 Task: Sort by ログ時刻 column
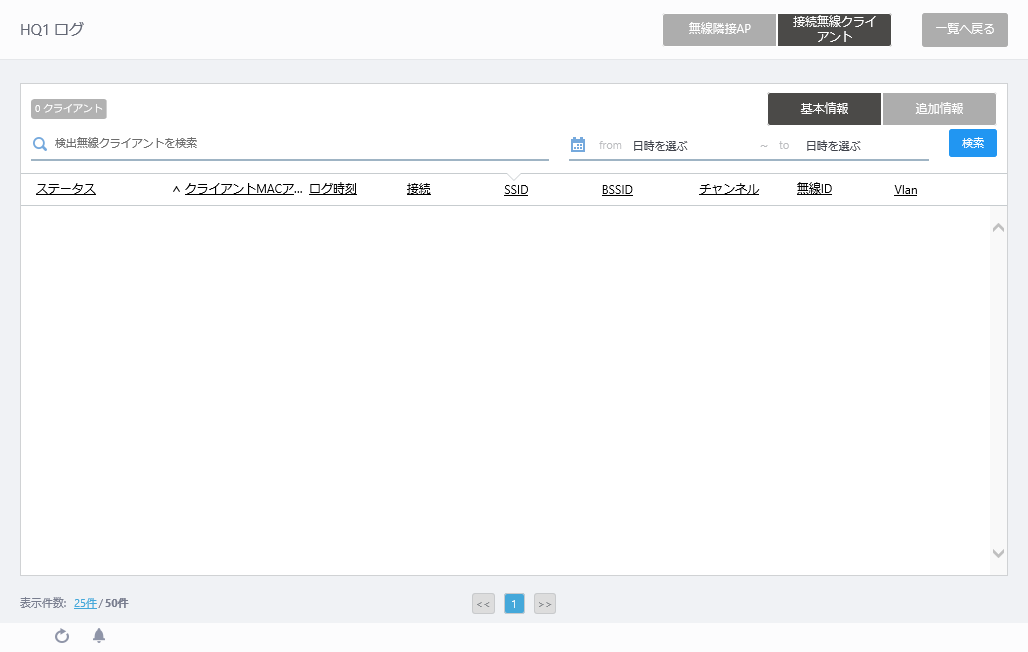click(x=332, y=189)
